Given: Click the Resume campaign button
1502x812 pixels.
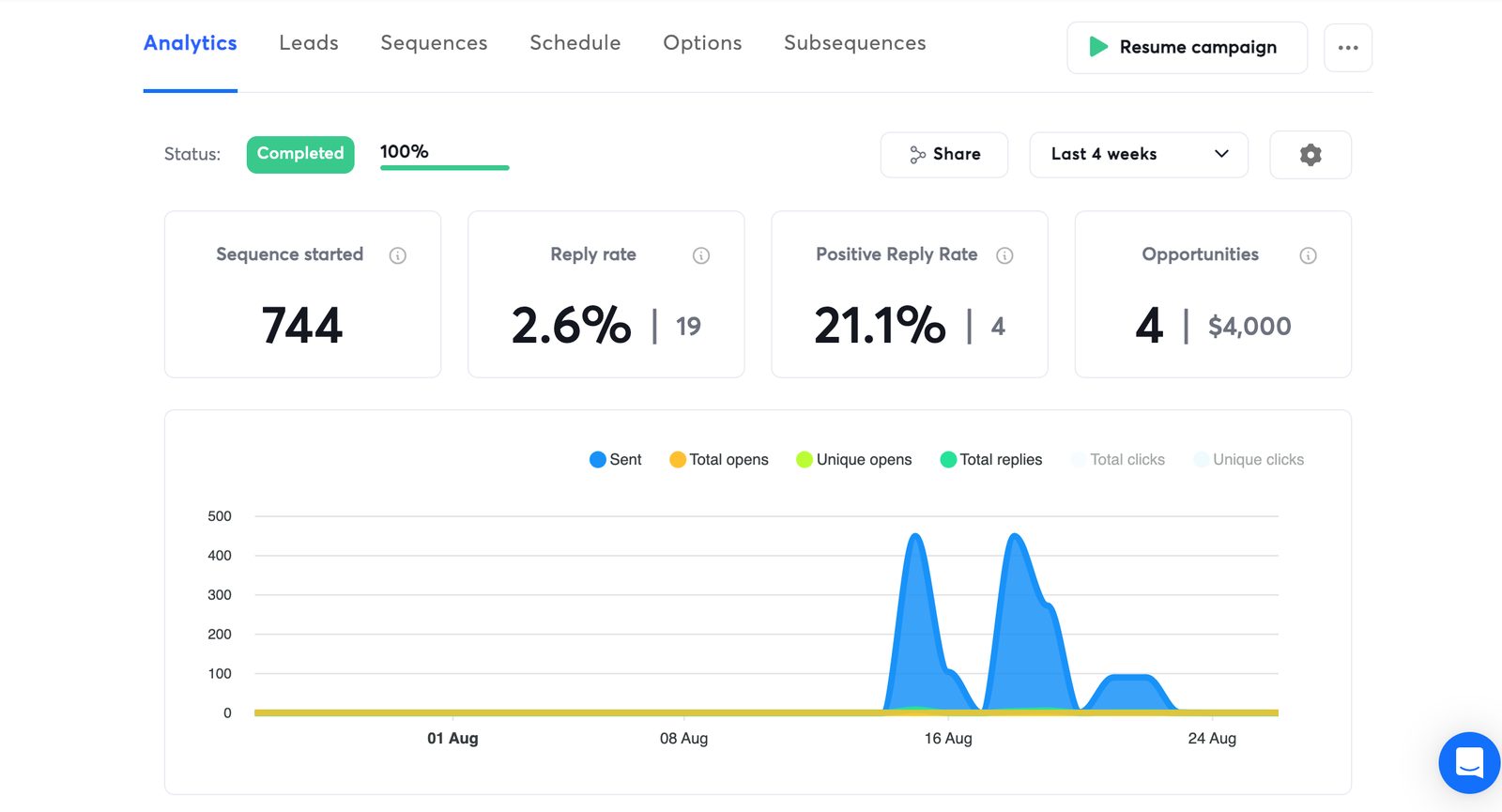Looking at the screenshot, I should (1187, 47).
